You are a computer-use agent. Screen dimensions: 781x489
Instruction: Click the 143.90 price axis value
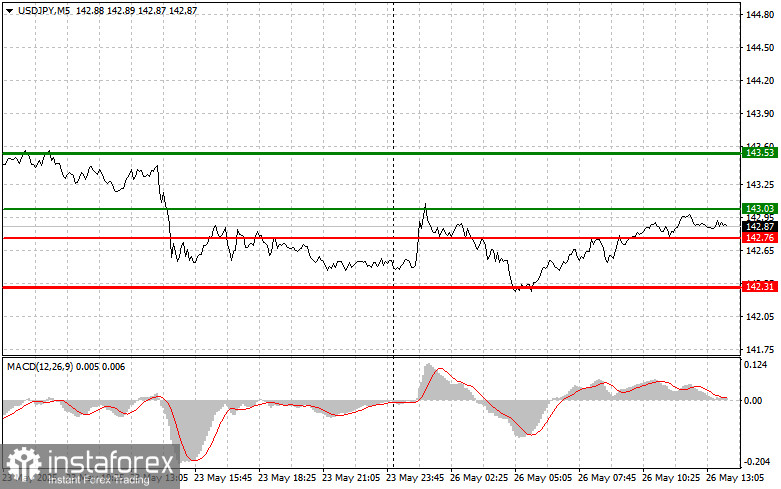[x=760, y=114]
